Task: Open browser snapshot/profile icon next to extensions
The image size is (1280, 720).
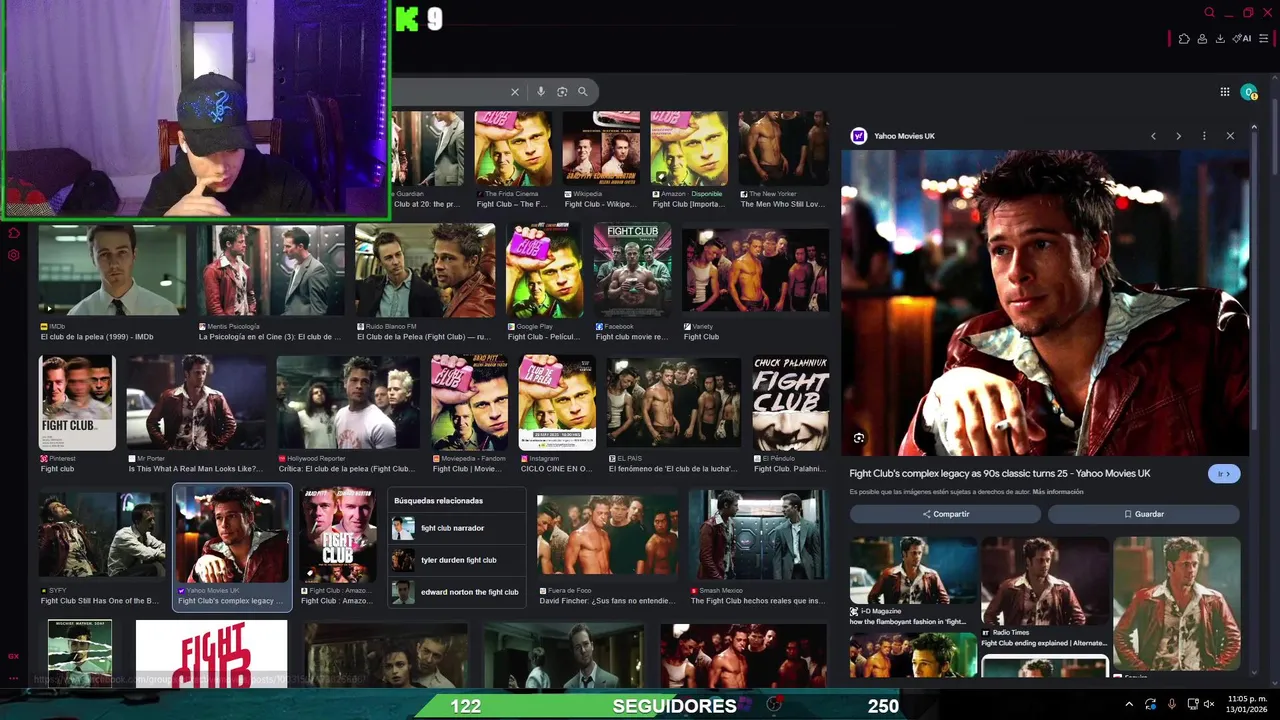Action: (x=1202, y=39)
